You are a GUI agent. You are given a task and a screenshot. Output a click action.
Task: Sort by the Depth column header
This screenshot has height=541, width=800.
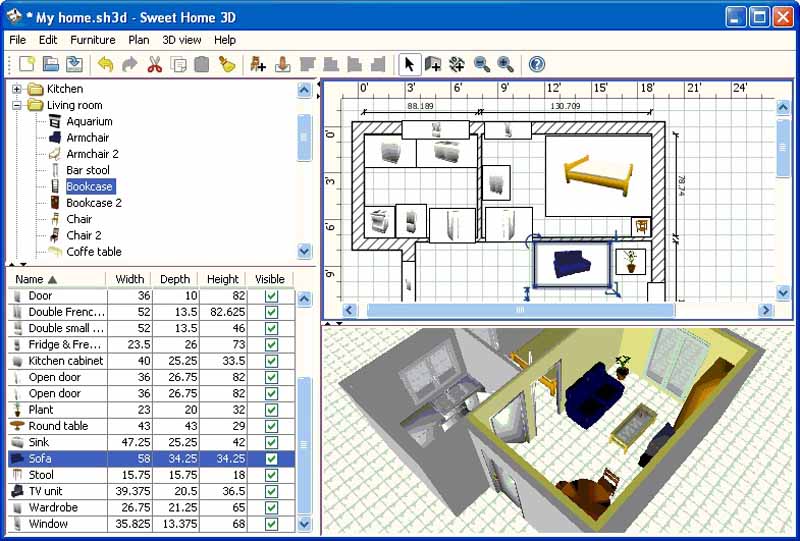[175, 279]
